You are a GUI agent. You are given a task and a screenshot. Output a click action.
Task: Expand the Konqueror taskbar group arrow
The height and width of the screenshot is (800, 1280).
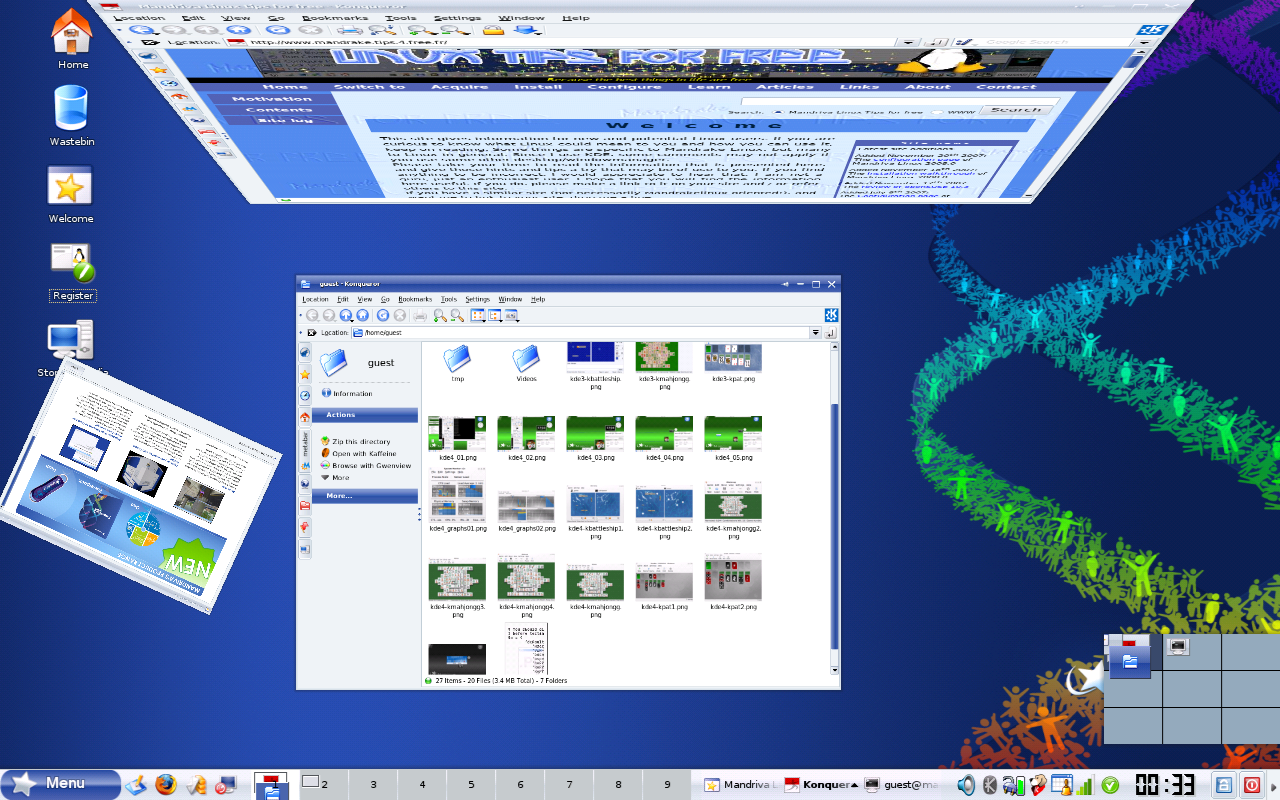[854, 785]
